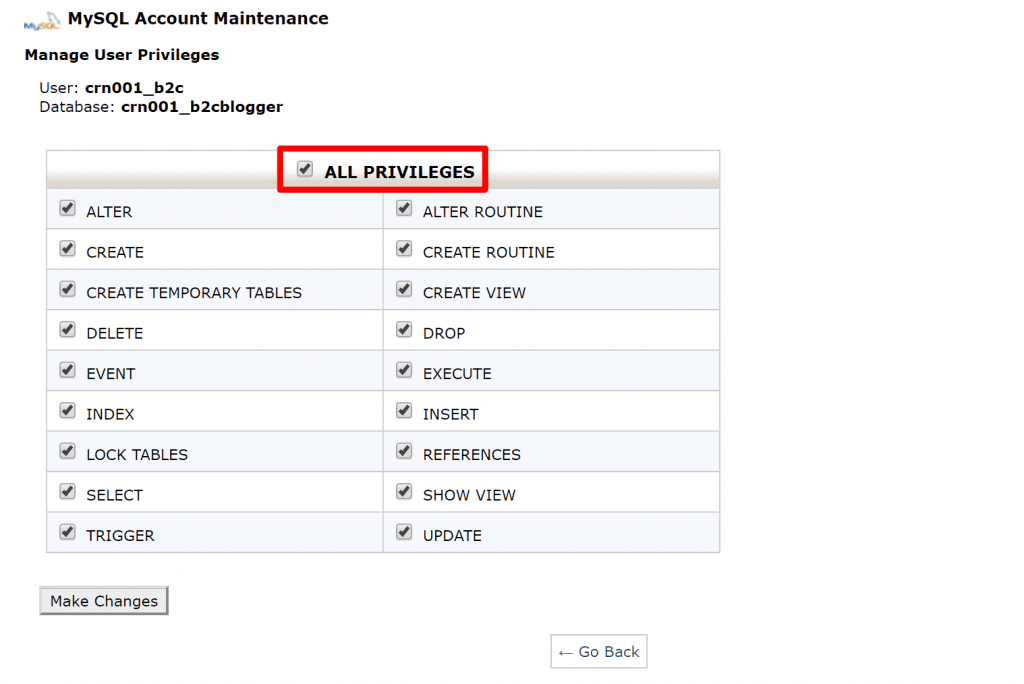The height and width of the screenshot is (684, 1024).
Task: Toggle the CREATE VIEW checkbox
Action: (404, 289)
